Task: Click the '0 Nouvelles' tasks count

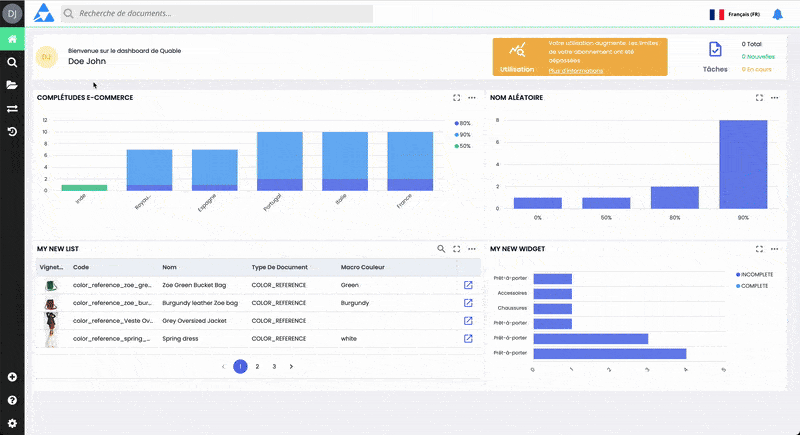Action: [x=758, y=57]
